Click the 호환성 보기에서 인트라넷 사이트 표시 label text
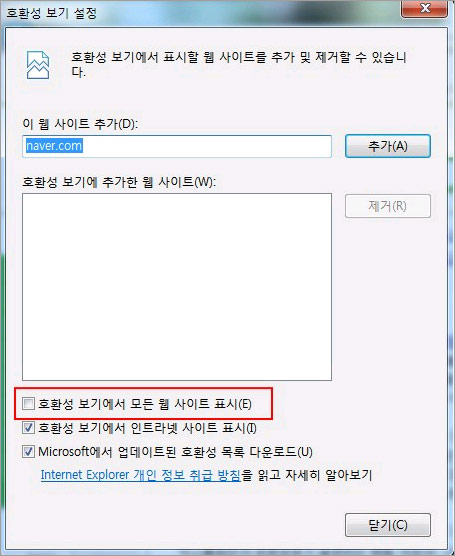The height and width of the screenshot is (556, 455). coord(147,428)
